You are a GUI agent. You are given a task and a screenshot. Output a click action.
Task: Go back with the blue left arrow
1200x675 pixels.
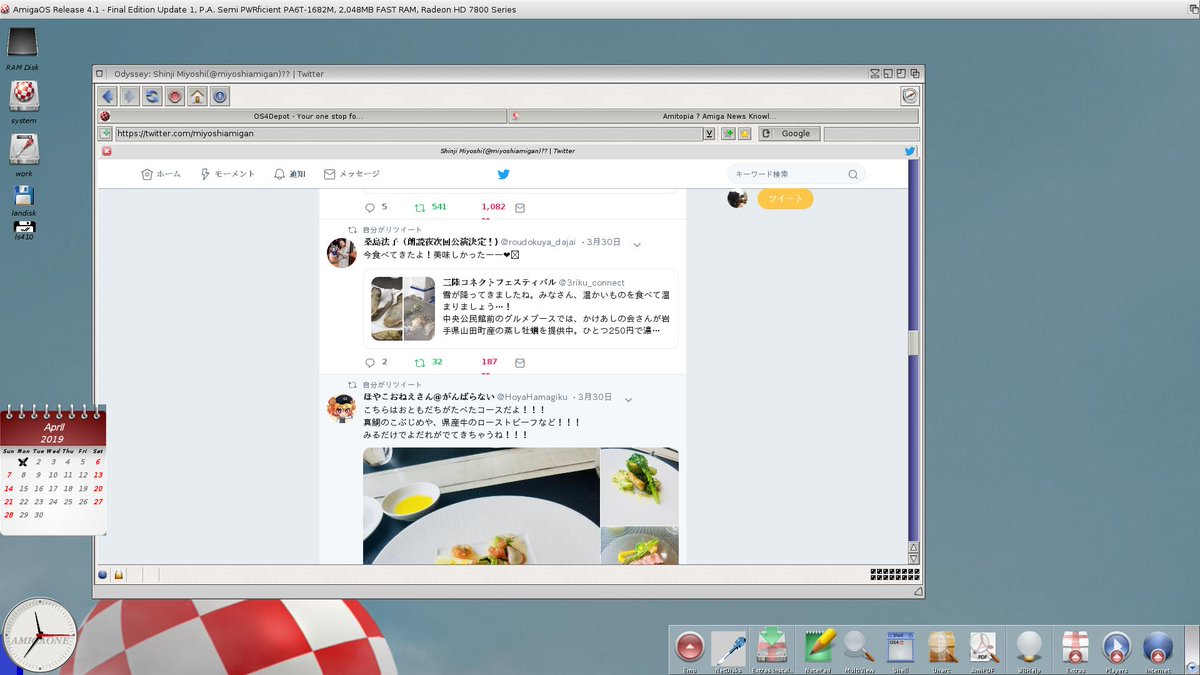click(108, 96)
